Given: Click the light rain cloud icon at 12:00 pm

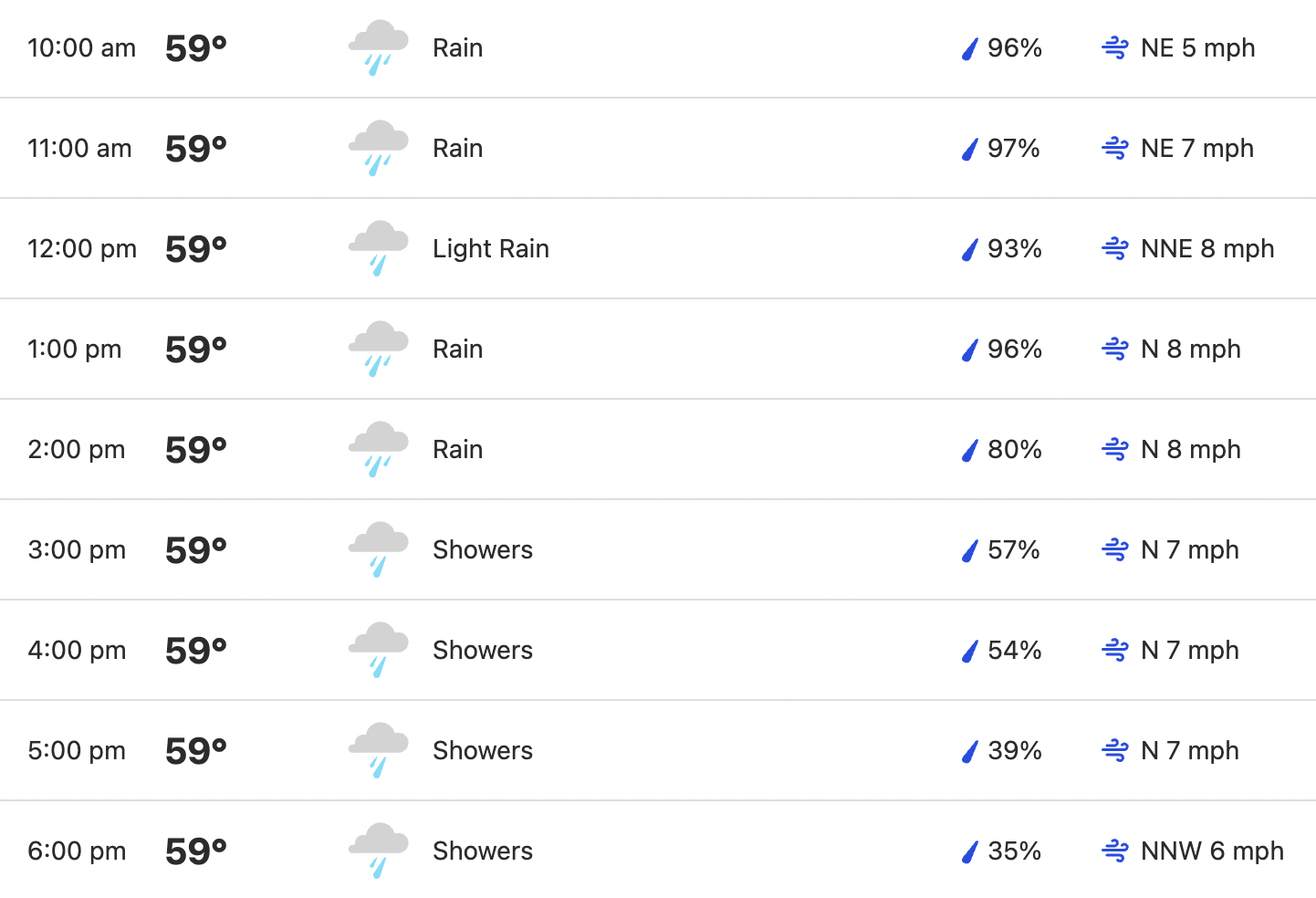Looking at the screenshot, I should (x=378, y=248).
